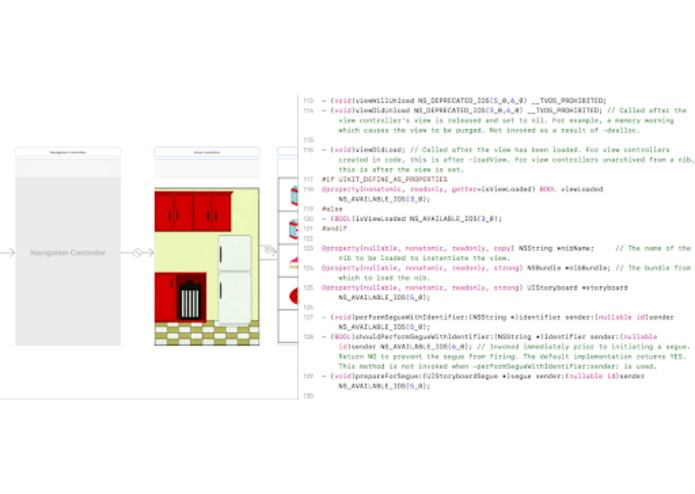
Task: Click line number 113 in gutter
Action: coord(308,101)
